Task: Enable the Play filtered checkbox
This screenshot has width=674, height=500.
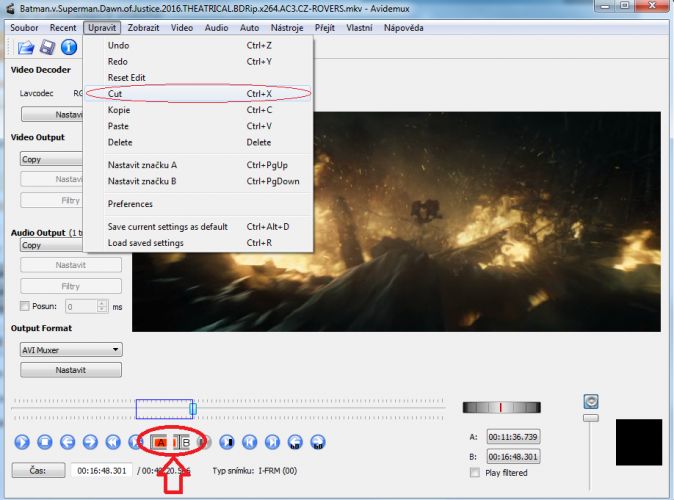Action: [475, 472]
